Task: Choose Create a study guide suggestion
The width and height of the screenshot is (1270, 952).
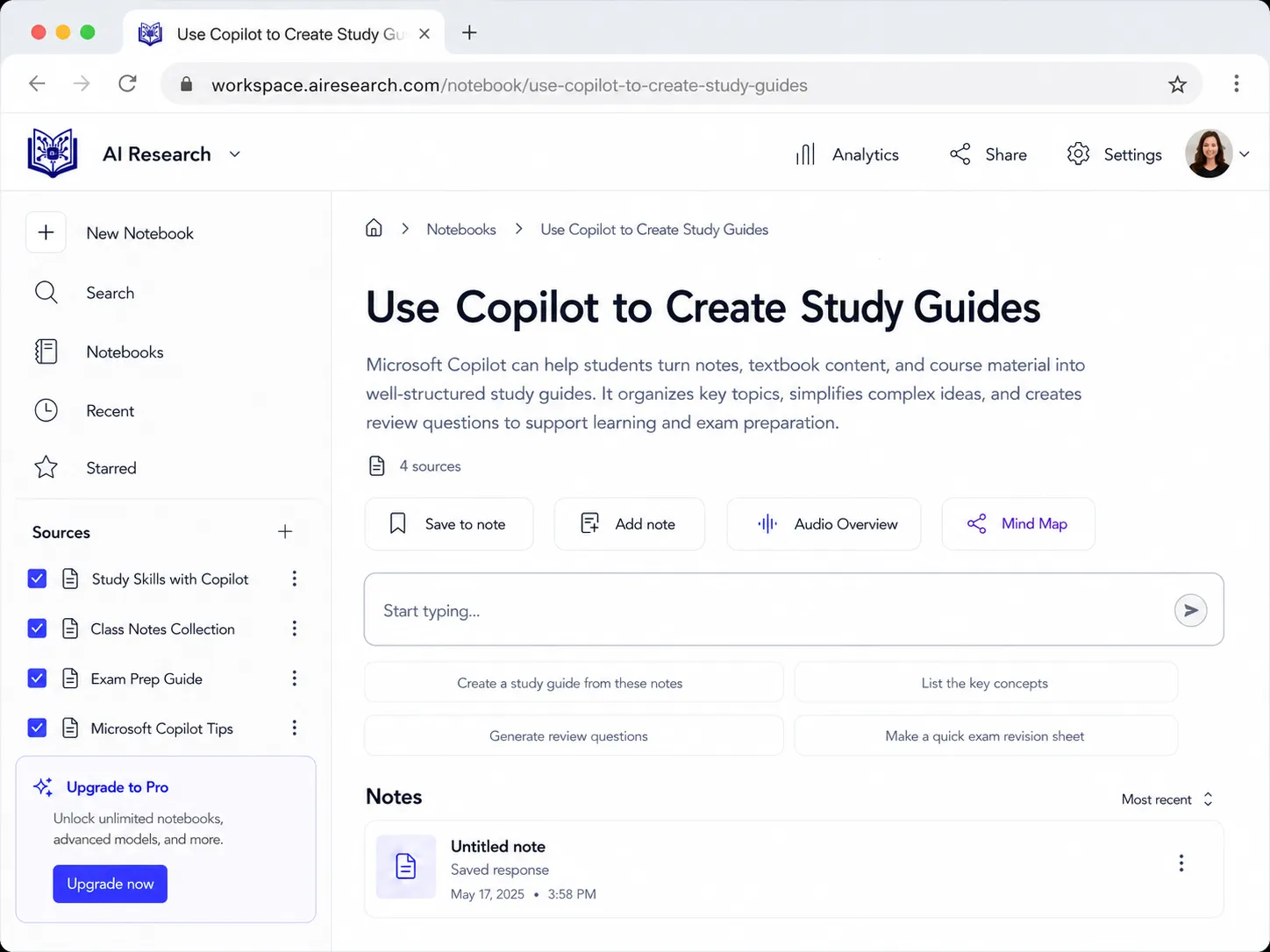Action: pyautogui.click(x=574, y=683)
